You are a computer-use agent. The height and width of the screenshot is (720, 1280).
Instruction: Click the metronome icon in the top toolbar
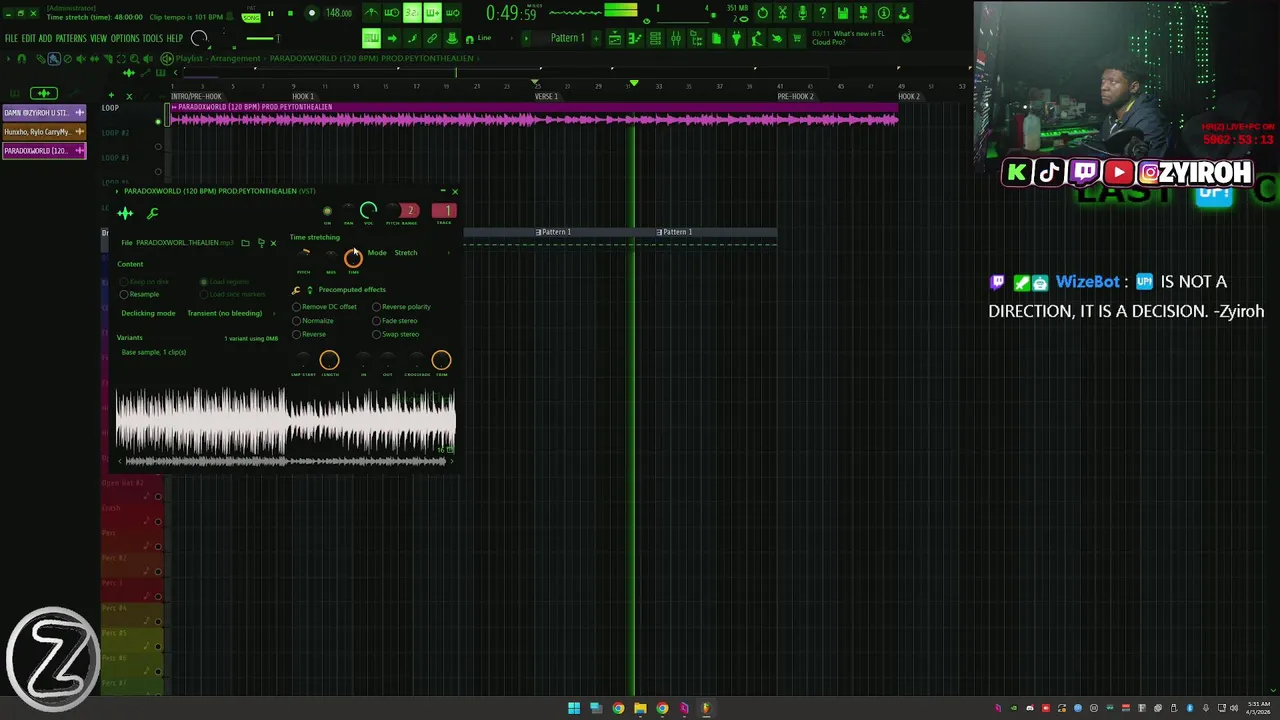coord(370,13)
